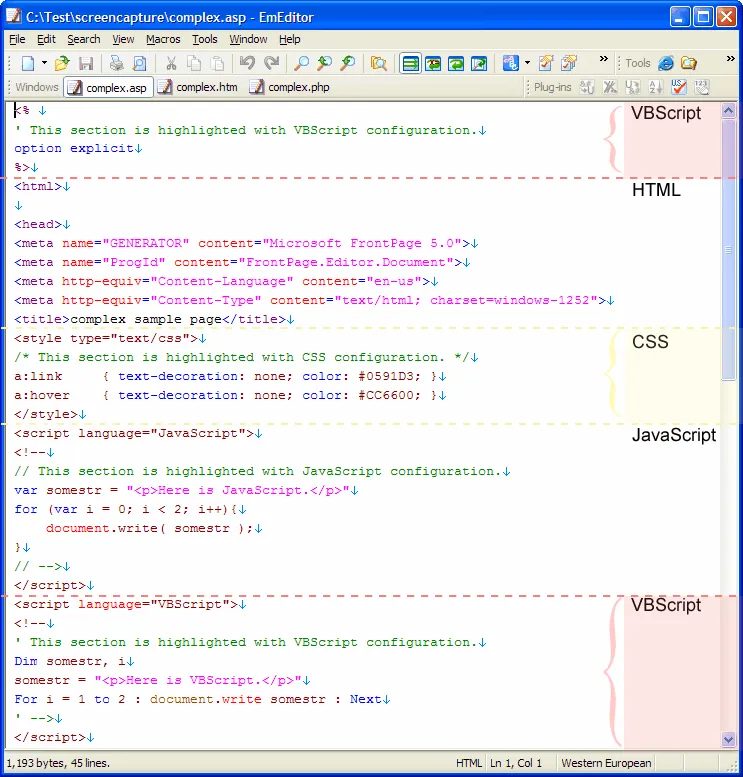The width and height of the screenshot is (743, 777).
Task: Expand the main toolbar overflow chevron
Action: [x=604, y=58]
